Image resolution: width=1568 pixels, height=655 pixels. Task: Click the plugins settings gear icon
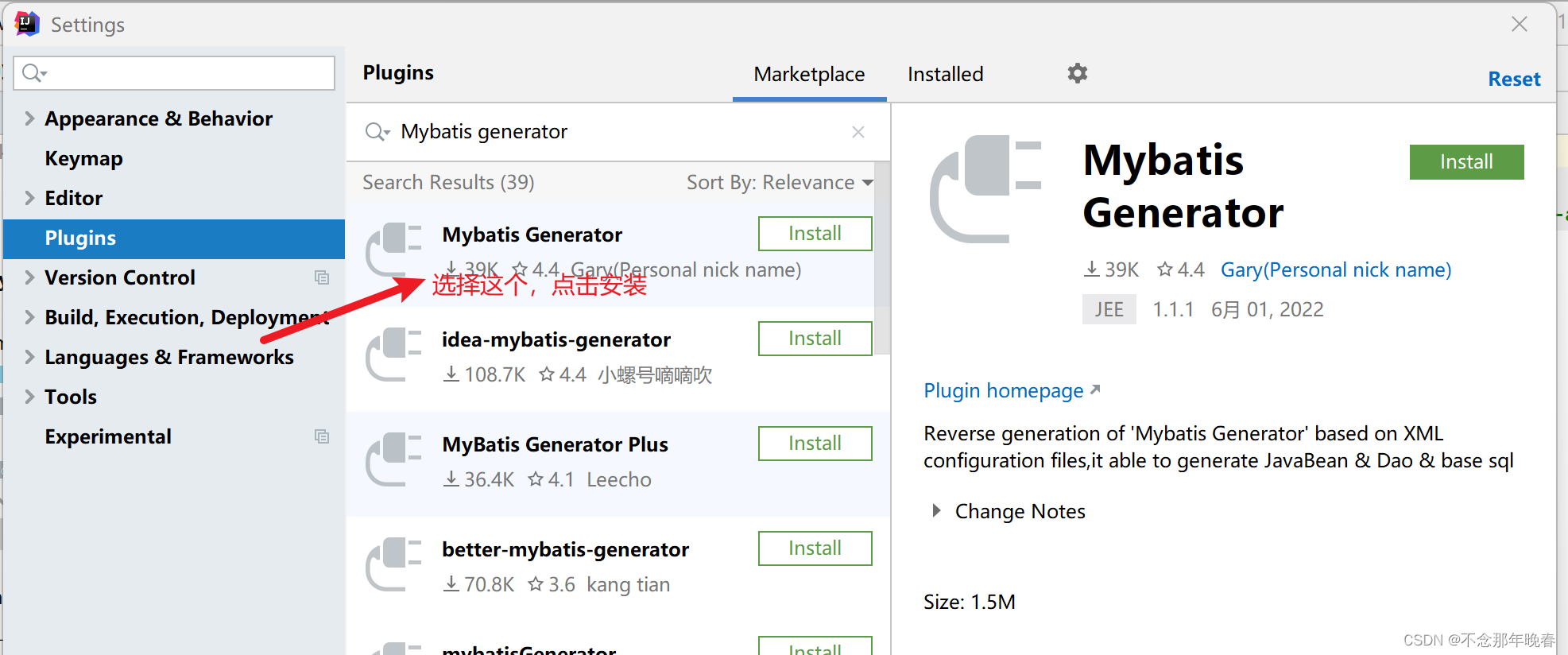coord(1077,74)
